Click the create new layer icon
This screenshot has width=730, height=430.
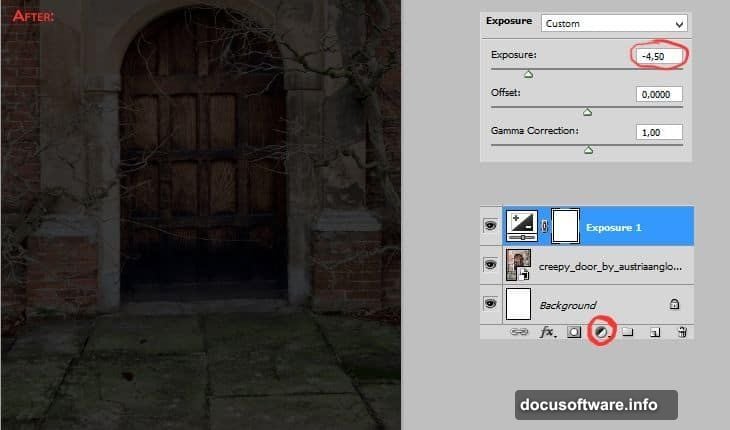tap(656, 332)
